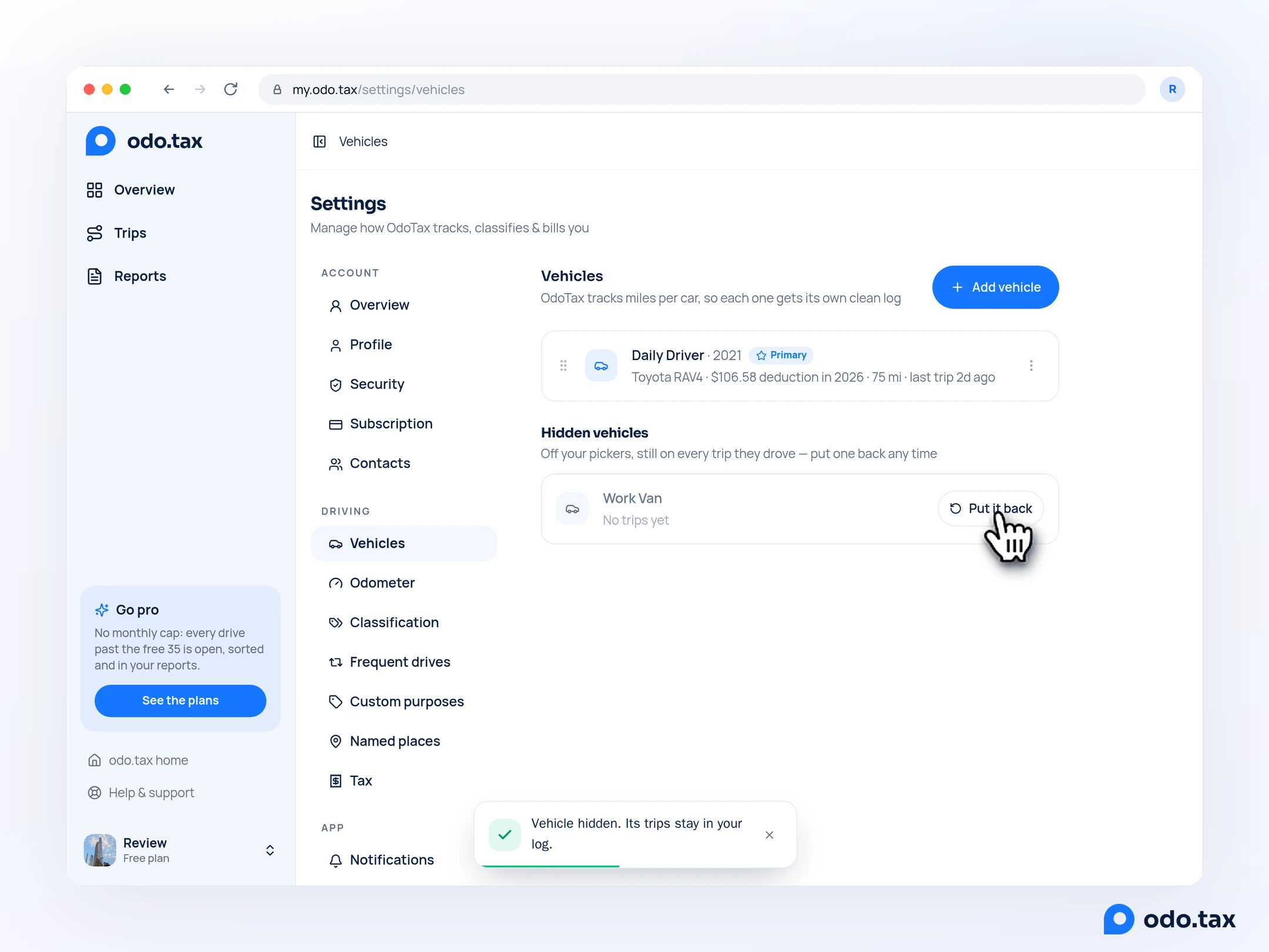Click Add vehicle button
This screenshot has height=952, width=1269.
click(995, 287)
